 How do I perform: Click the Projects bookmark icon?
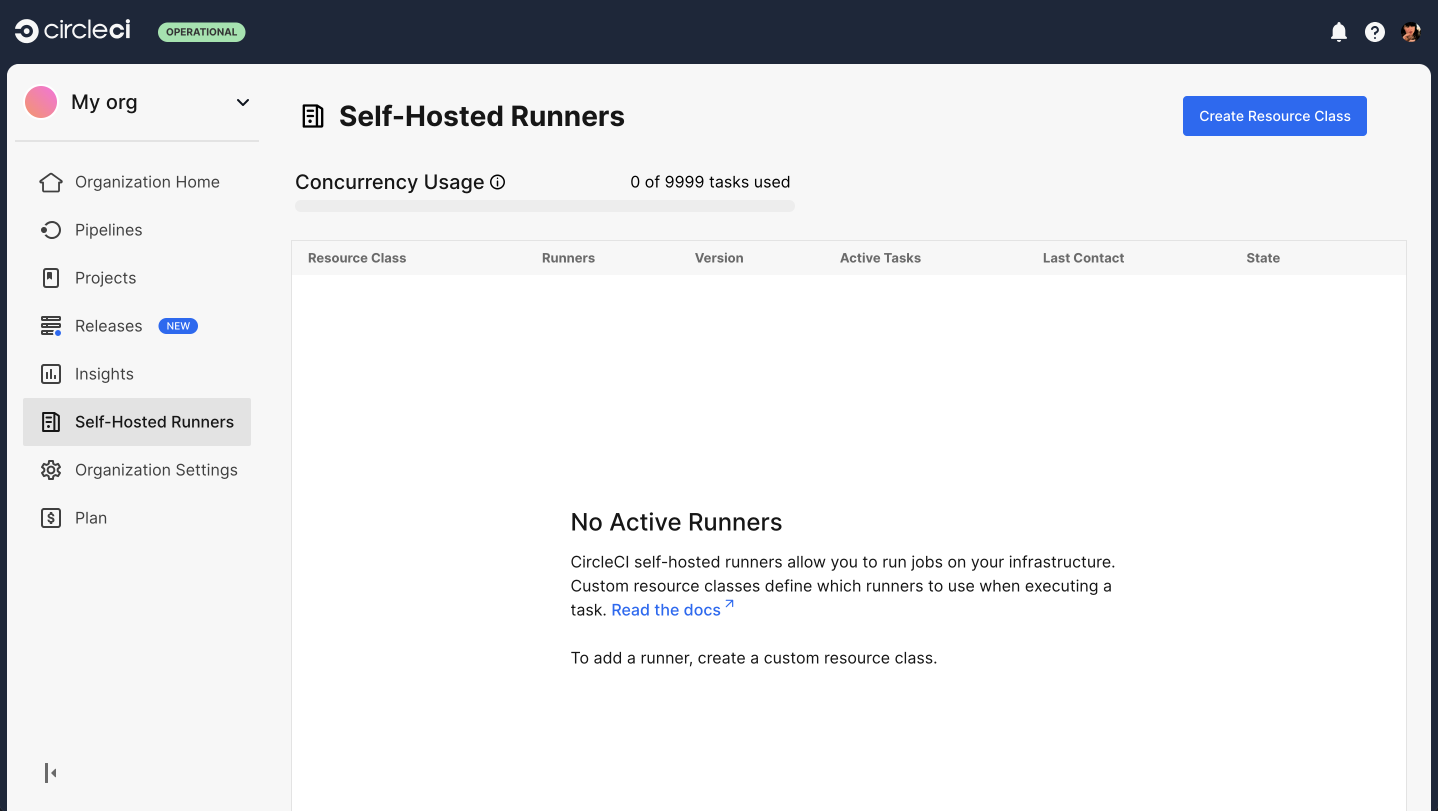pos(51,278)
